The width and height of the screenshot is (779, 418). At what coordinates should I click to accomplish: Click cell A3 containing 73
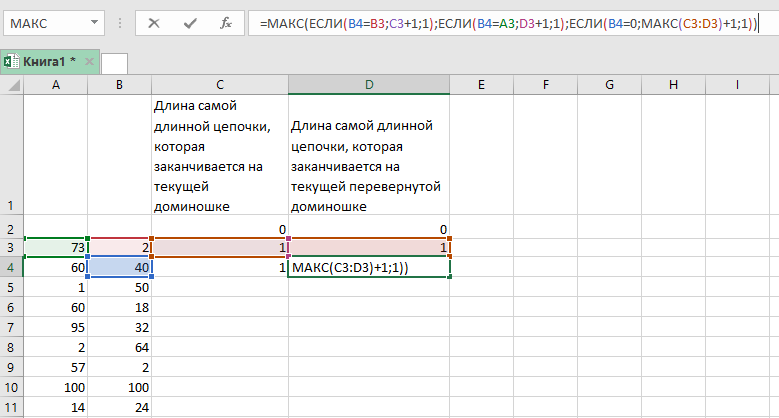[x=55, y=247]
